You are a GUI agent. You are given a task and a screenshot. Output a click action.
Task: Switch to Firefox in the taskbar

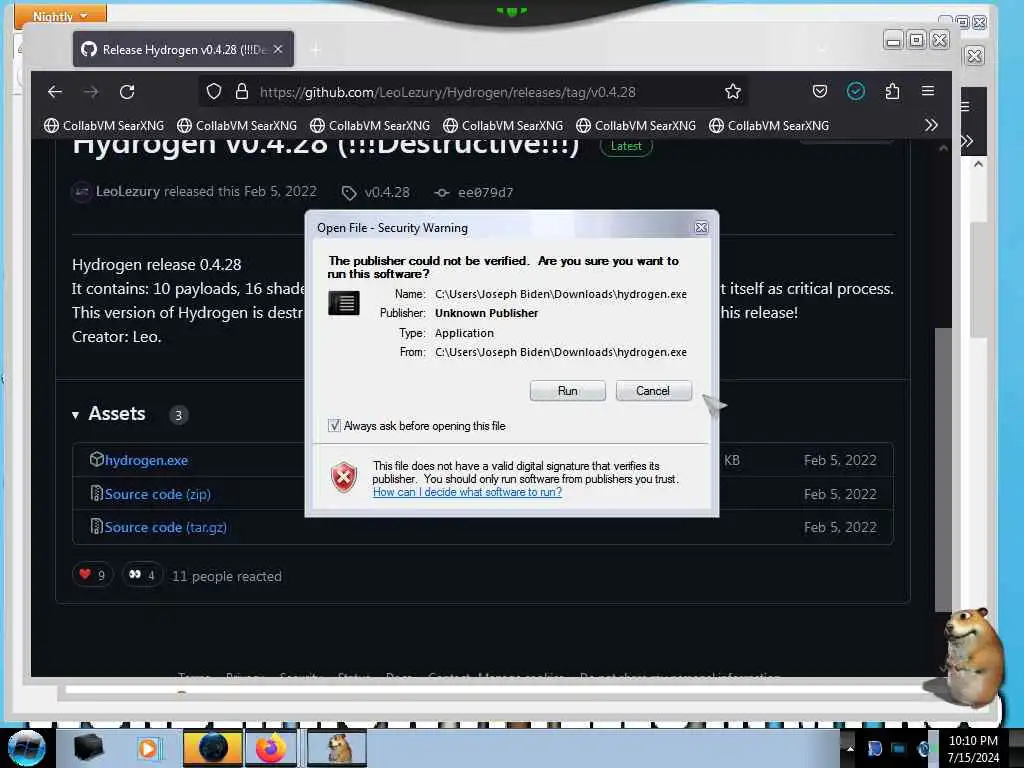coord(271,748)
